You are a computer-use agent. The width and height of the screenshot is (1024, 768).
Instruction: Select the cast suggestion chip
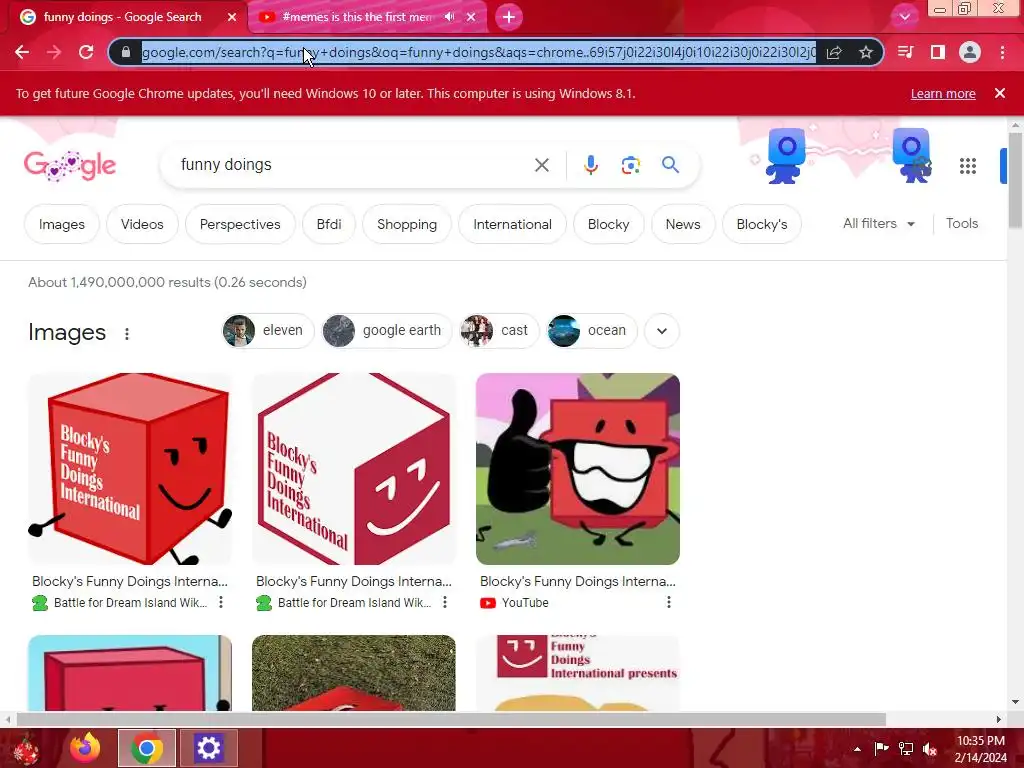pyautogui.click(x=499, y=331)
